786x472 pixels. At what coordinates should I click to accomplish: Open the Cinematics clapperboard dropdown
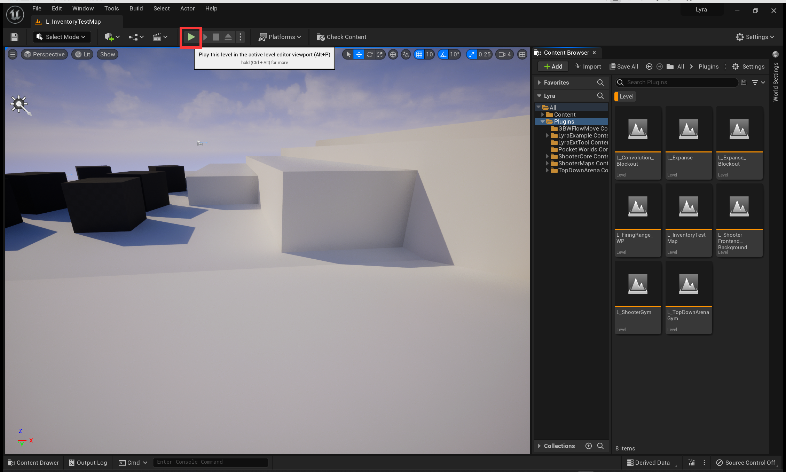160,37
